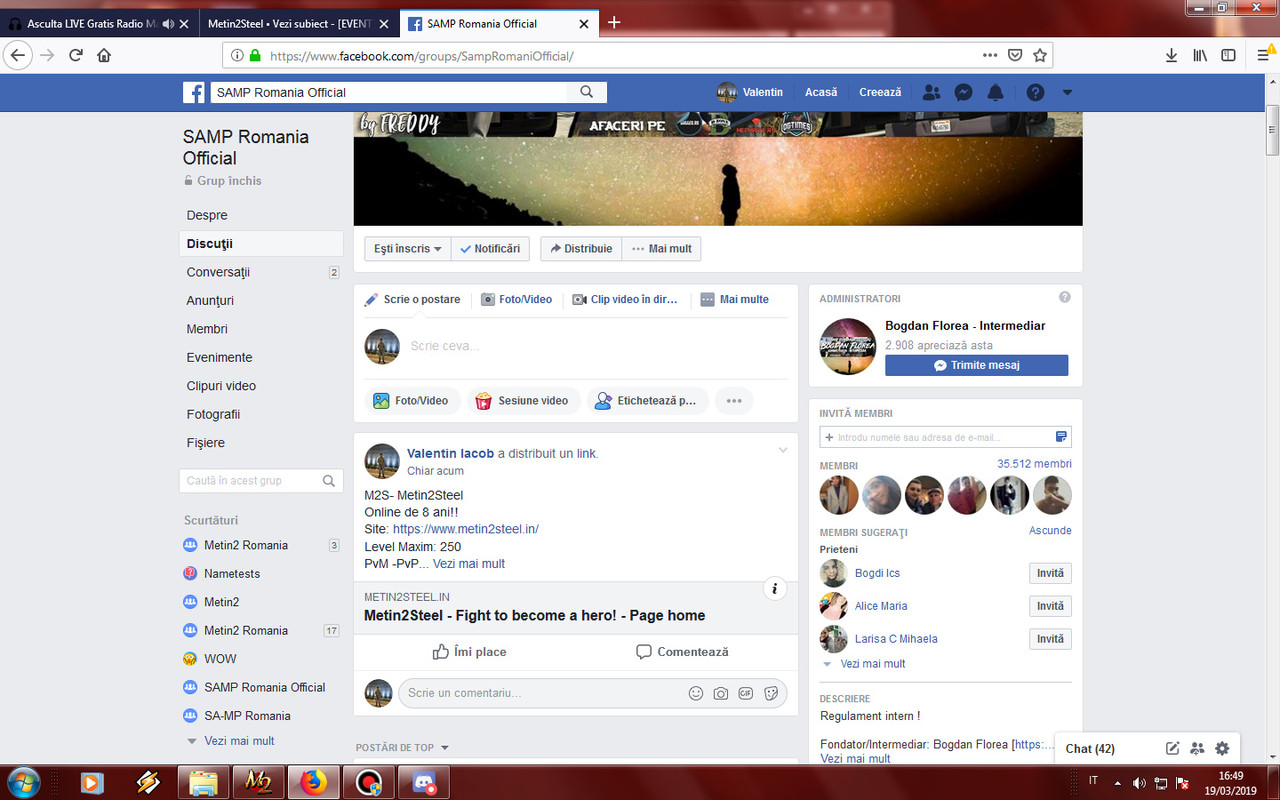1280x800 pixels.
Task: Open Postări de top sorting dropdown
Action: 403,748
